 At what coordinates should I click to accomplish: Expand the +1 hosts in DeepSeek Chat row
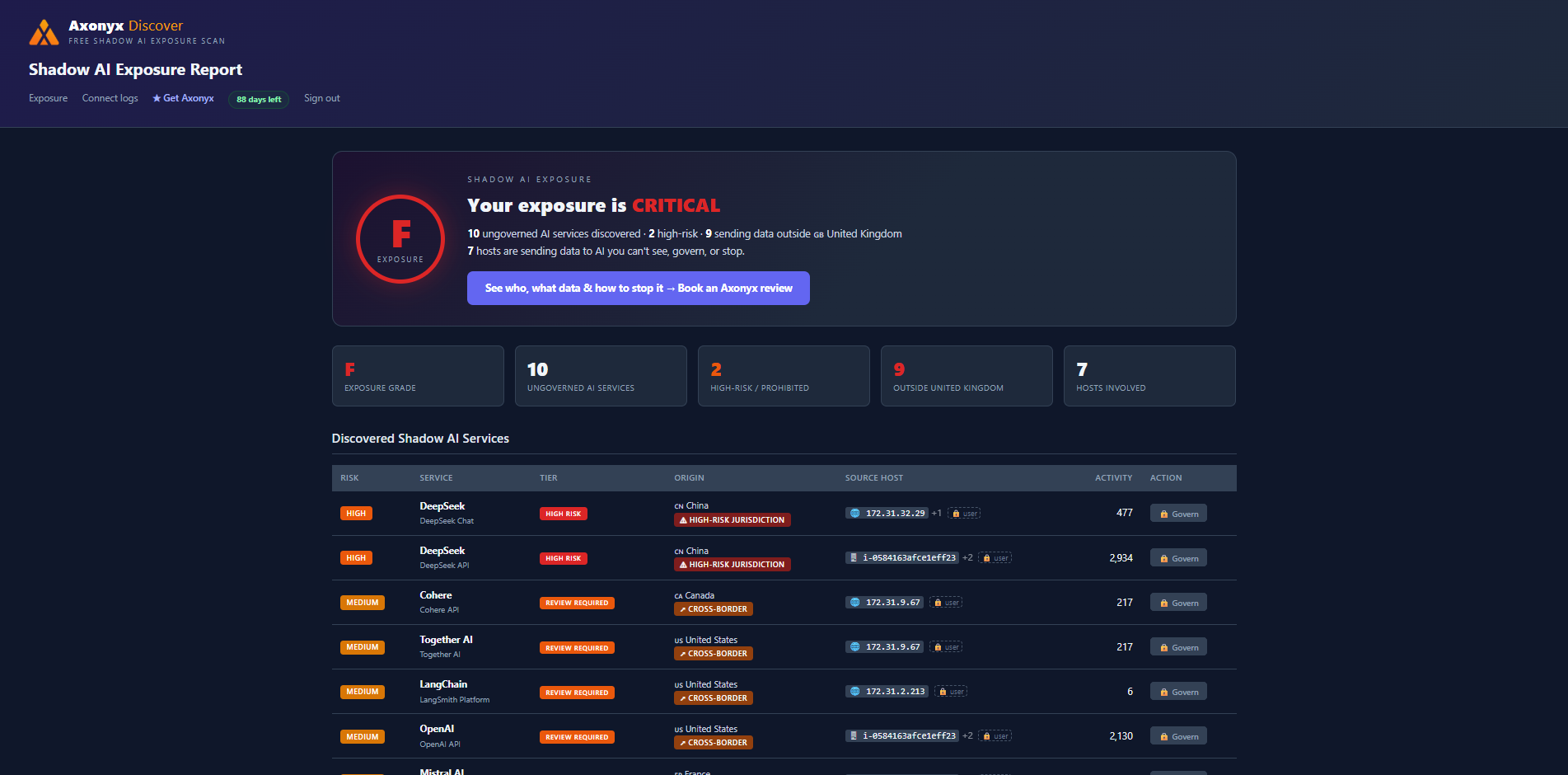click(x=936, y=513)
